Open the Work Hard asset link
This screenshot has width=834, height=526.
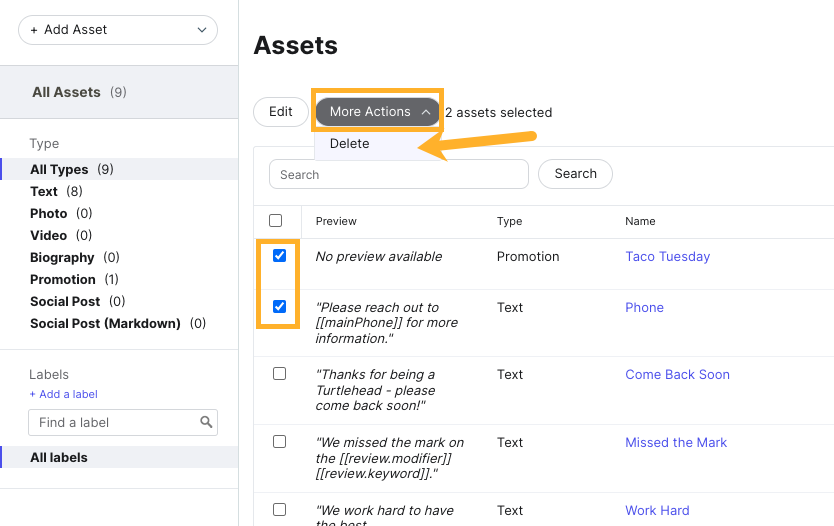pos(657,511)
